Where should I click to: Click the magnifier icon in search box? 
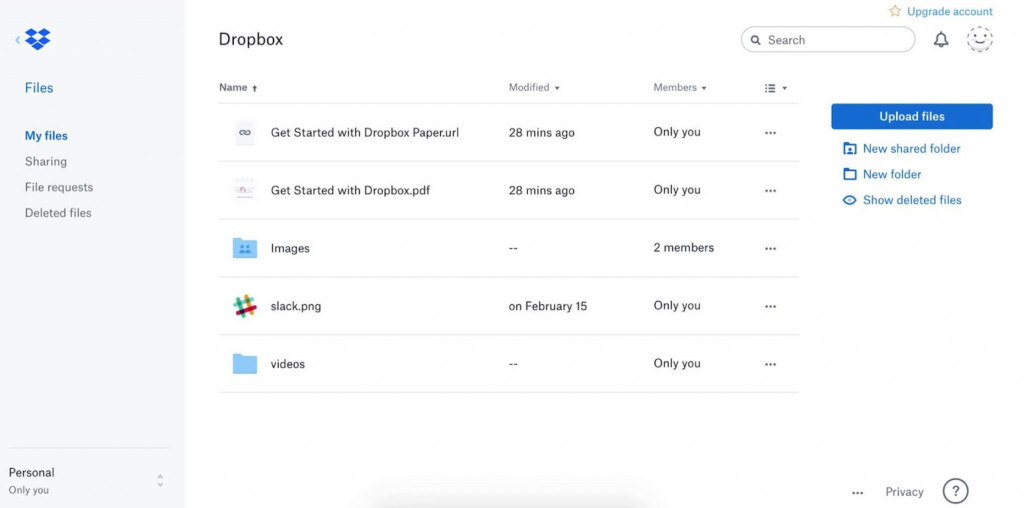point(756,40)
